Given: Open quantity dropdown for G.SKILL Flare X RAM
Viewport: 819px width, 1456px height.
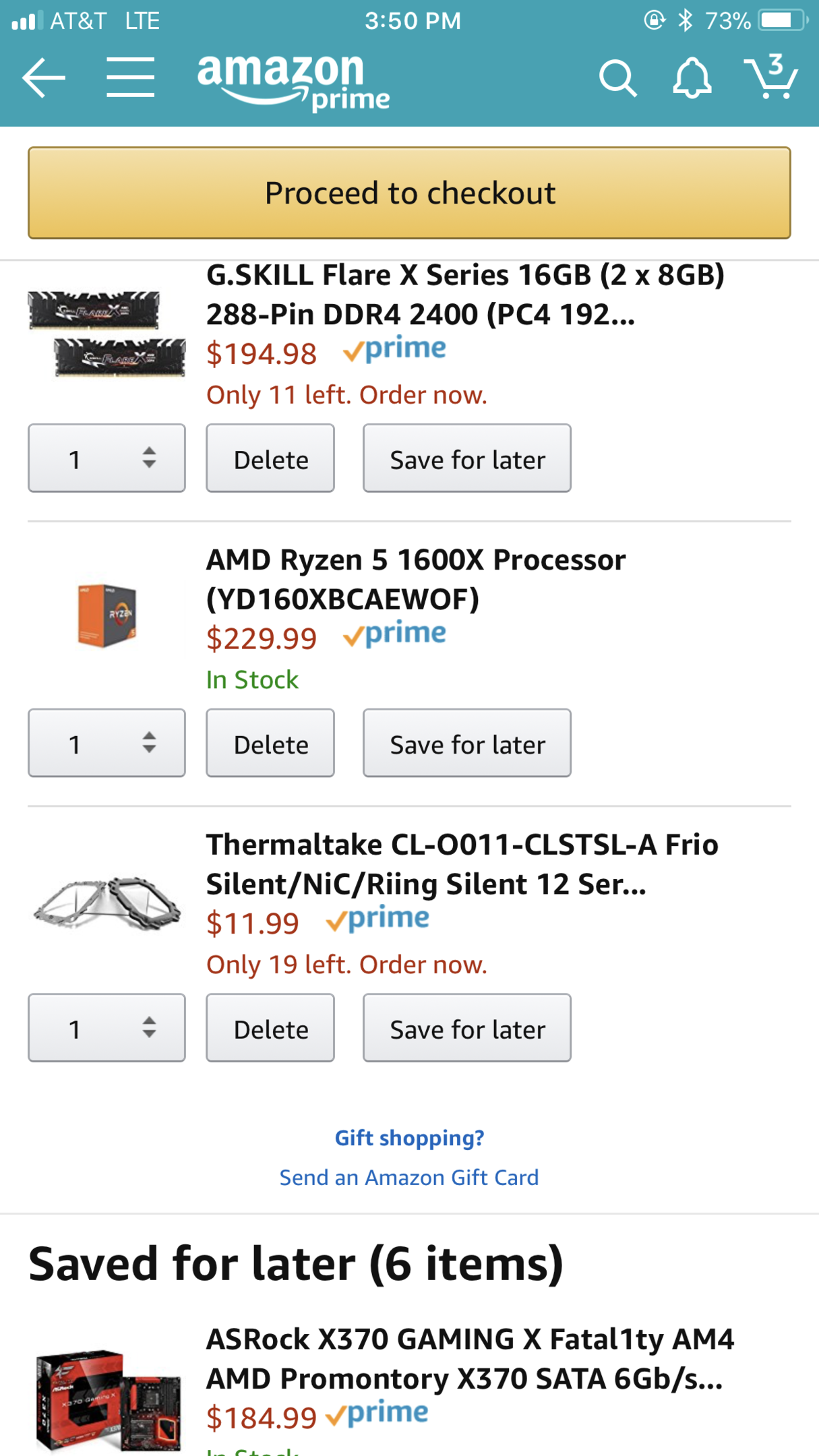Looking at the screenshot, I should point(107,458).
